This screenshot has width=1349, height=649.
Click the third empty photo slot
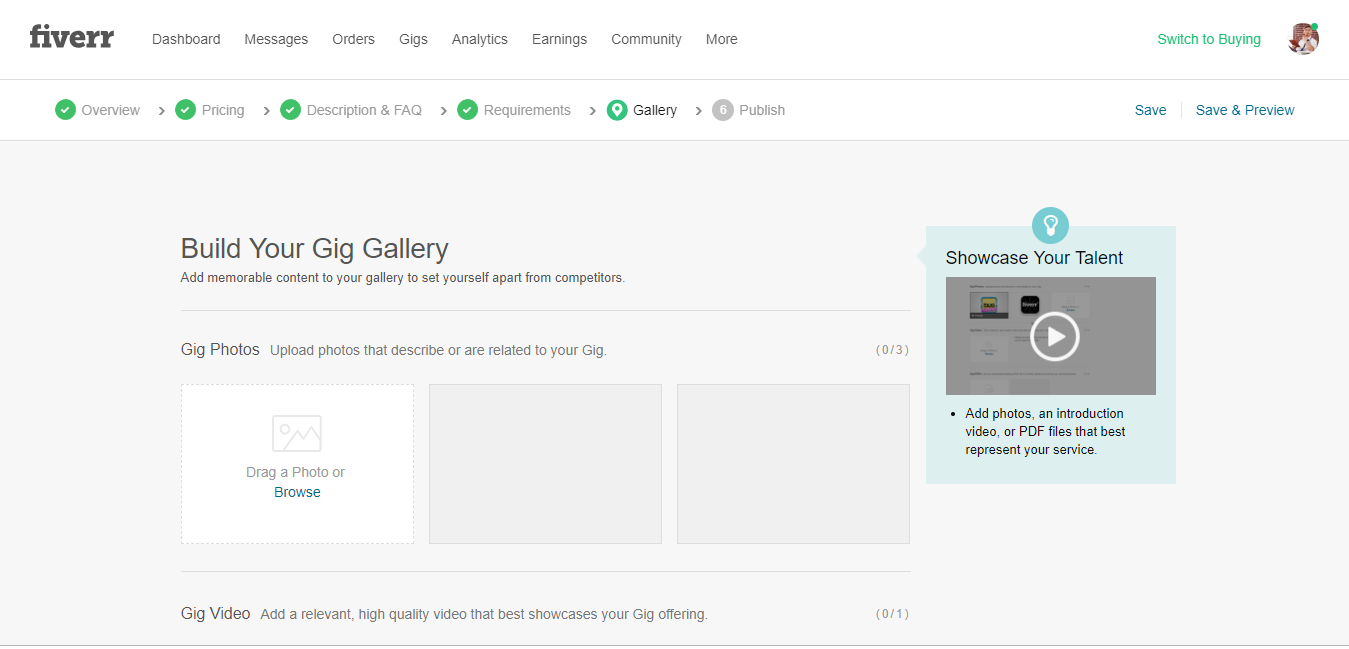[793, 464]
